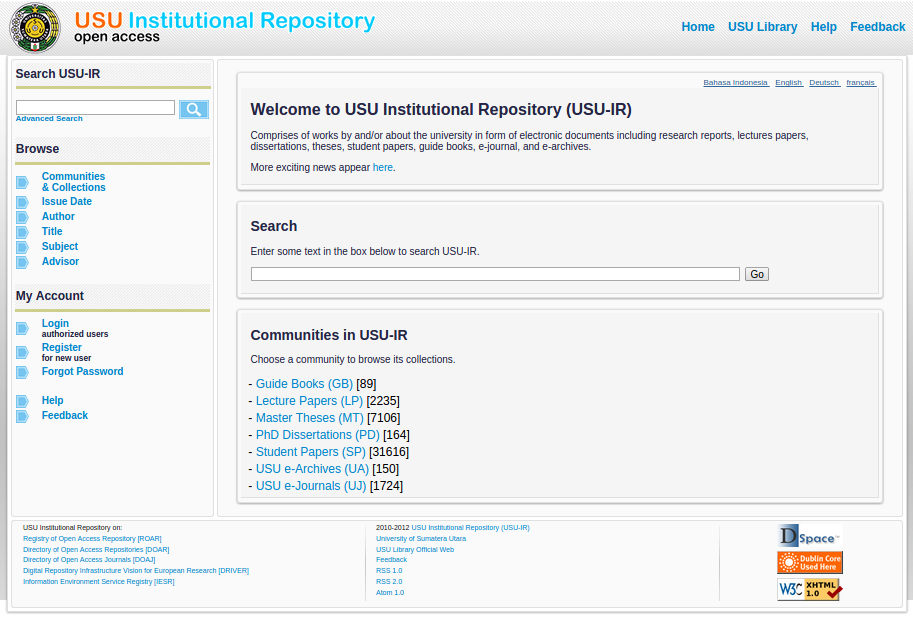
Task: Open the Atom 1.0 feed link
Action: 390,593
